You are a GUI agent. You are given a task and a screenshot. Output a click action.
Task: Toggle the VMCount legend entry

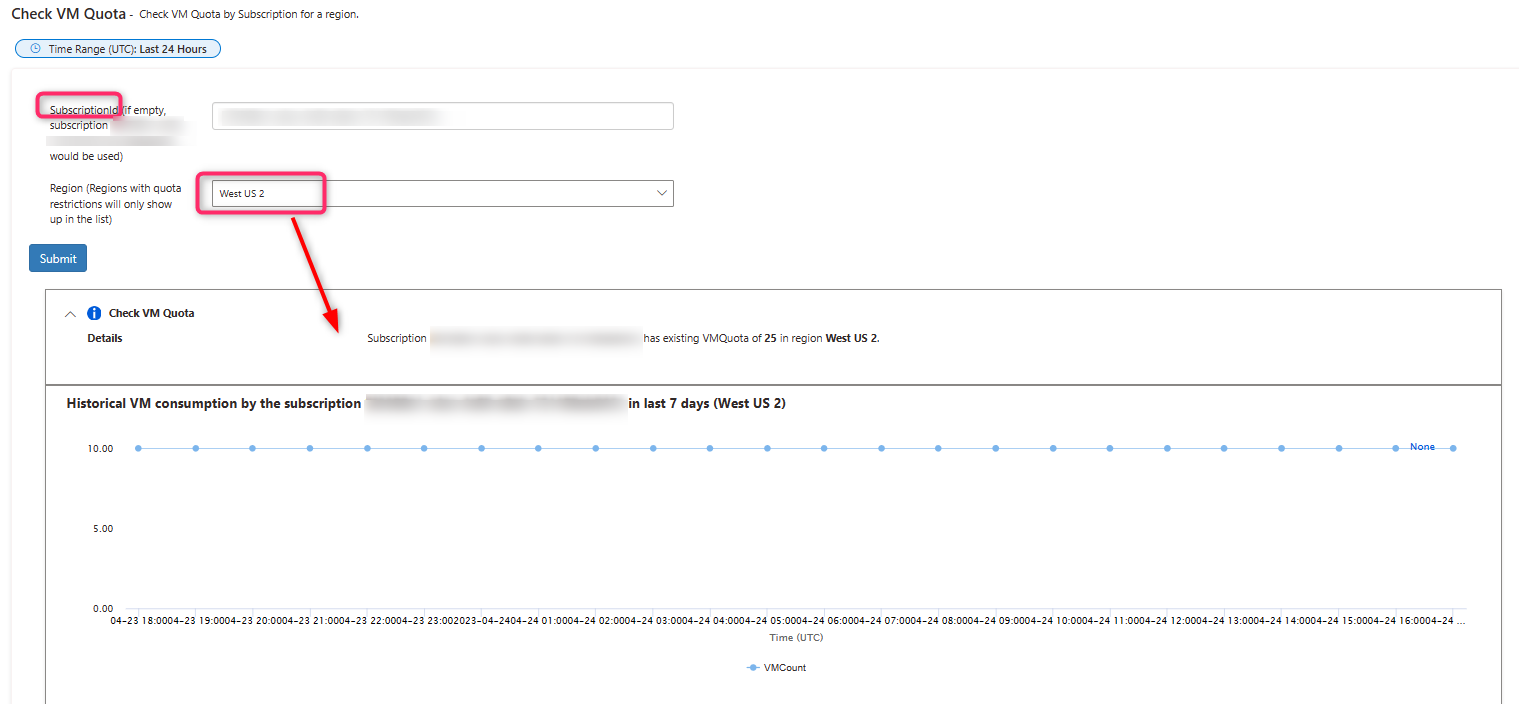click(777, 668)
